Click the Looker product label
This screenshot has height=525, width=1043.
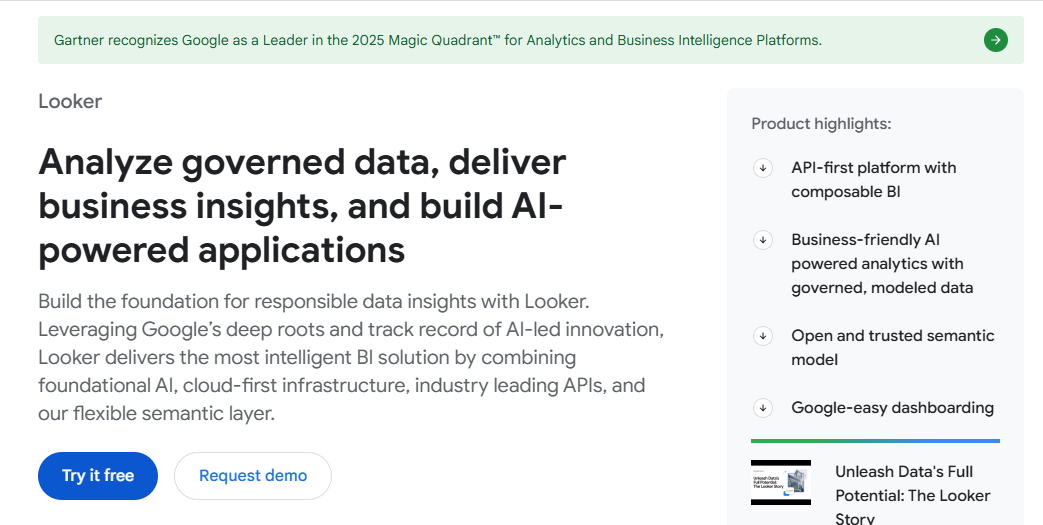point(70,101)
